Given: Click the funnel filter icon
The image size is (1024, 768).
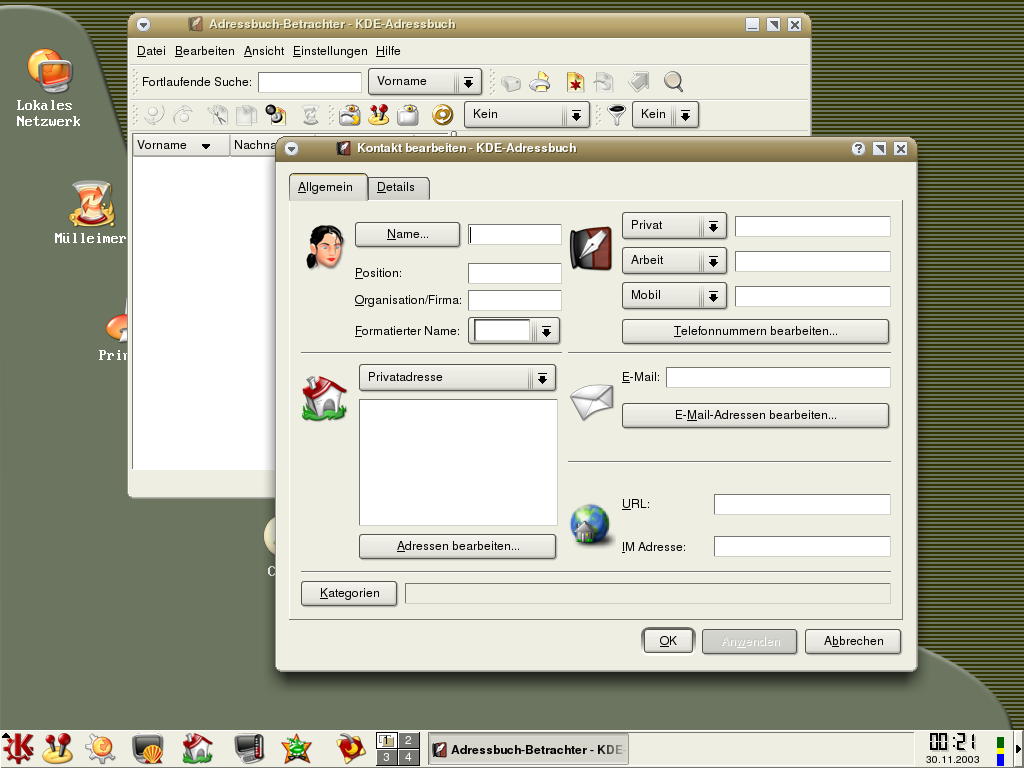Looking at the screenshot, I should (616, 115).
